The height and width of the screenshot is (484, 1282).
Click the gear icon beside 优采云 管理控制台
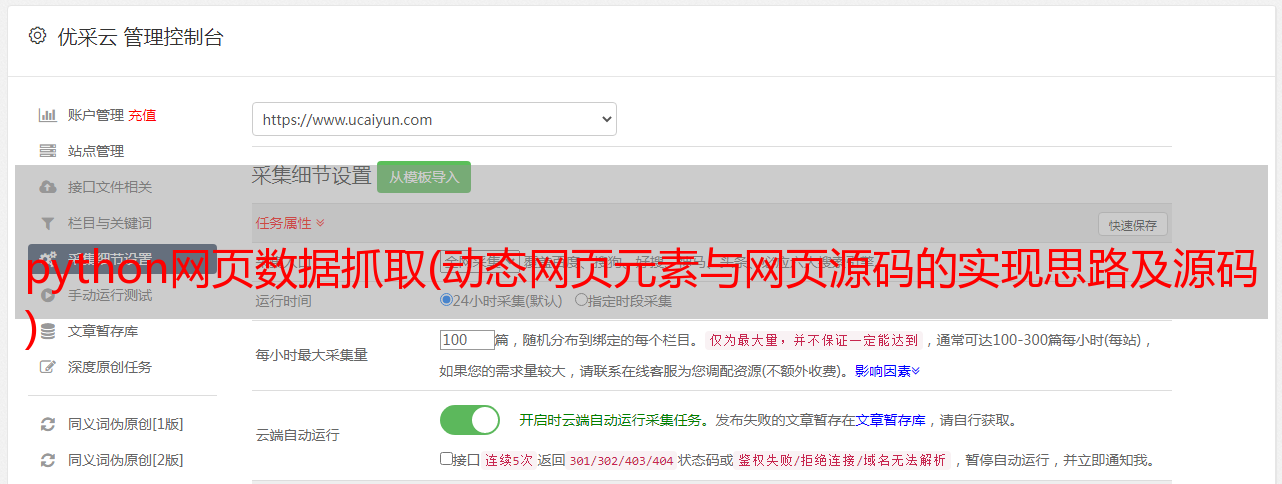(x=37, y=36)
